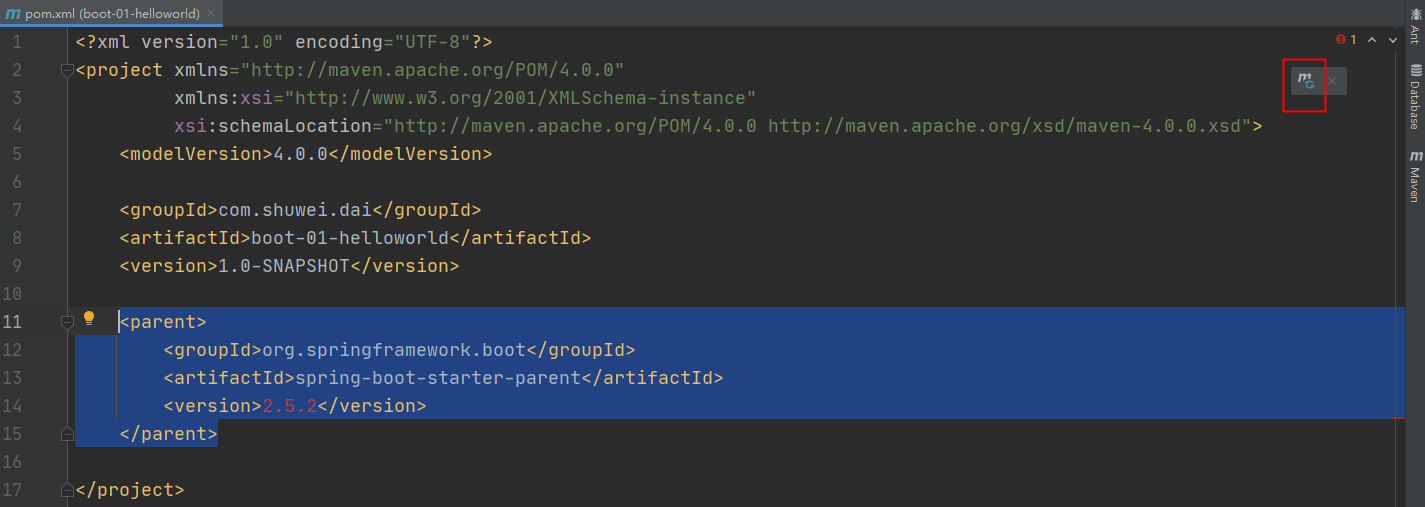Click the yellow intention lightbulb icon

click(x=89, y=319)
